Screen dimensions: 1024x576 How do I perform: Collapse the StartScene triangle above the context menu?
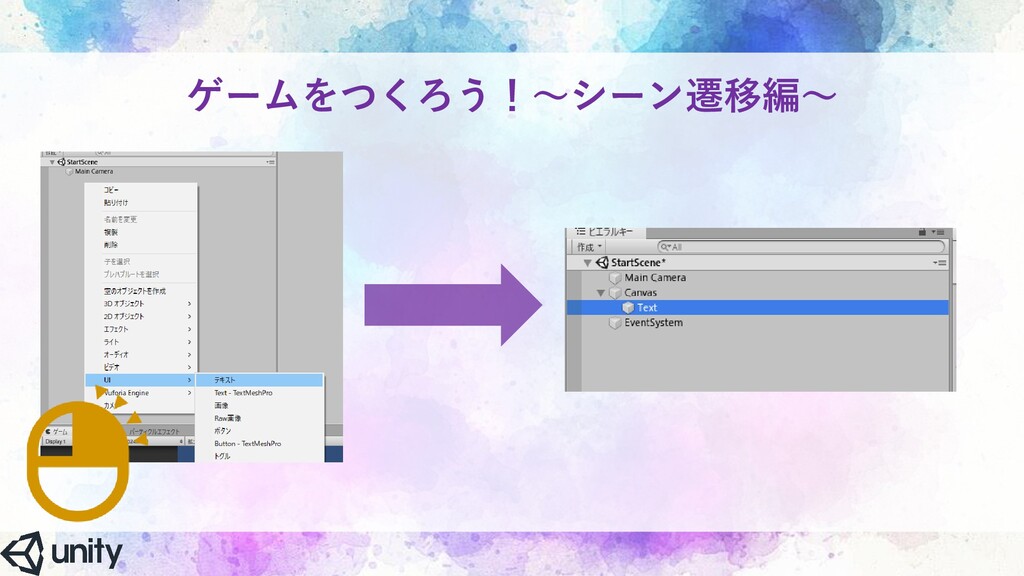pyautogui.click(x=52, y=162)
